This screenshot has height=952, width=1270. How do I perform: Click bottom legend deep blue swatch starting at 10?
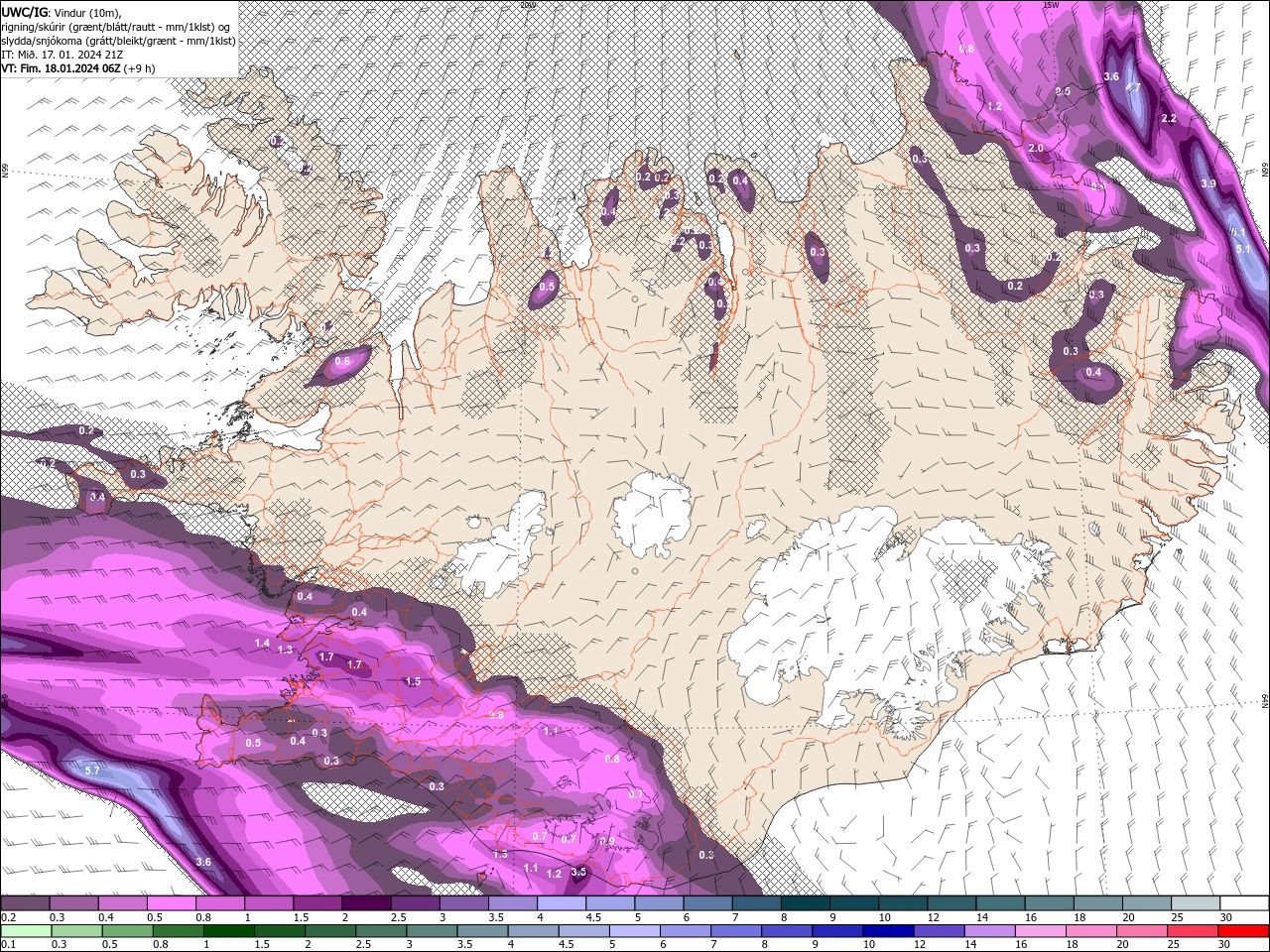click(x=888, y=930)
